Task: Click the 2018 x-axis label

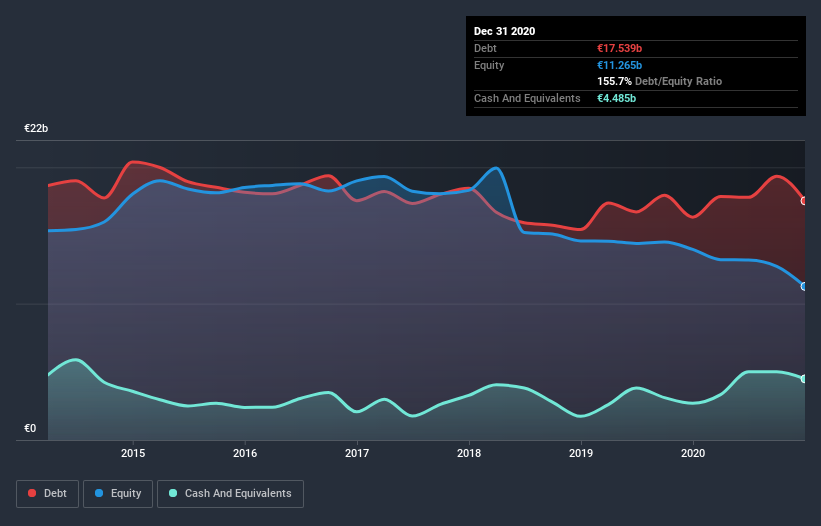Action: (x=469, y=453)
